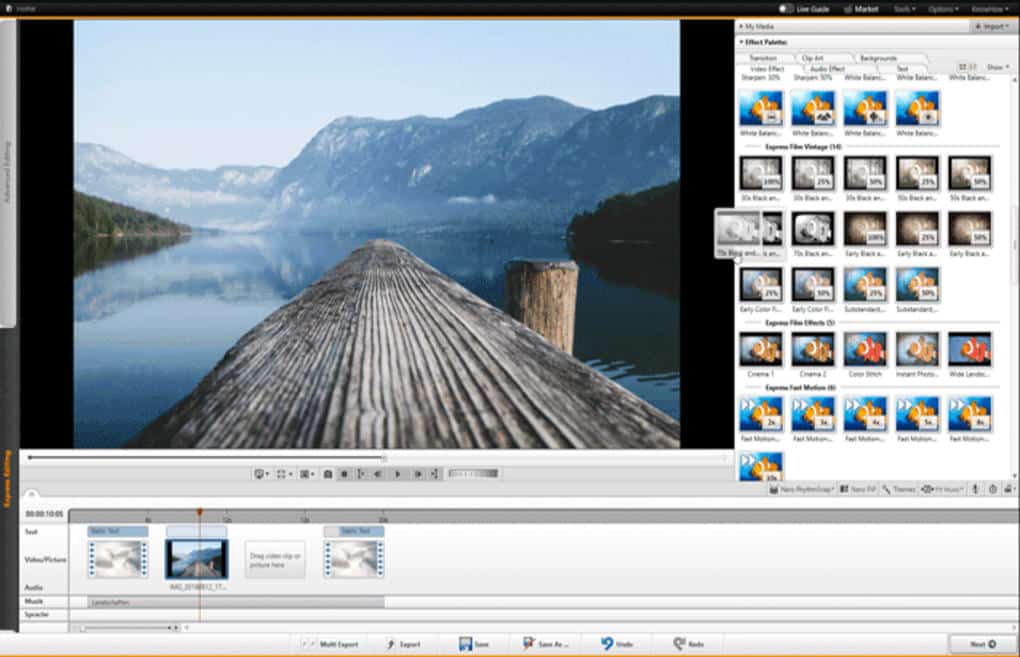Select the empty 'Drag video clip' placeholder
The width and height of the screenshot is (1020, 657).
coord(275,559)
